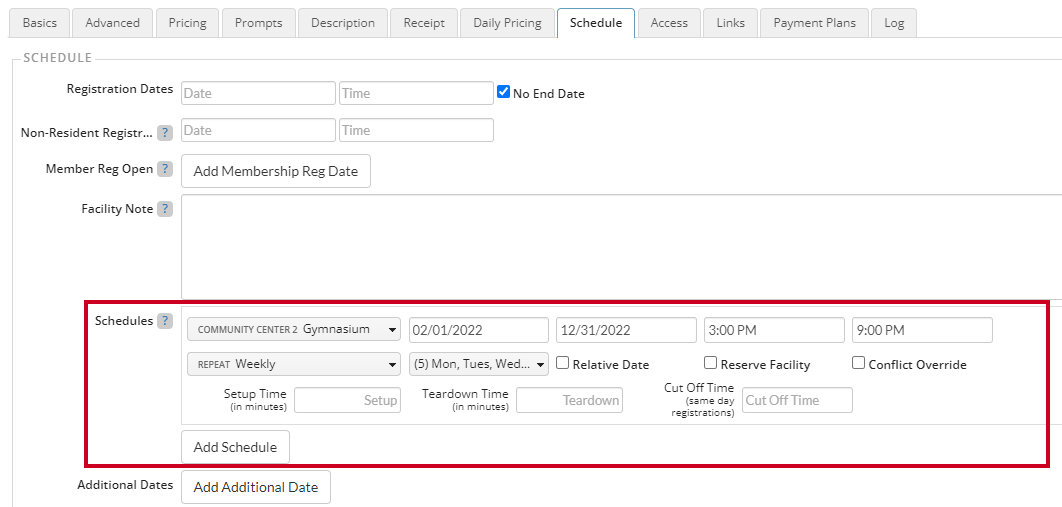Toggle the Conflict Override checkbox

pos(858,363)
